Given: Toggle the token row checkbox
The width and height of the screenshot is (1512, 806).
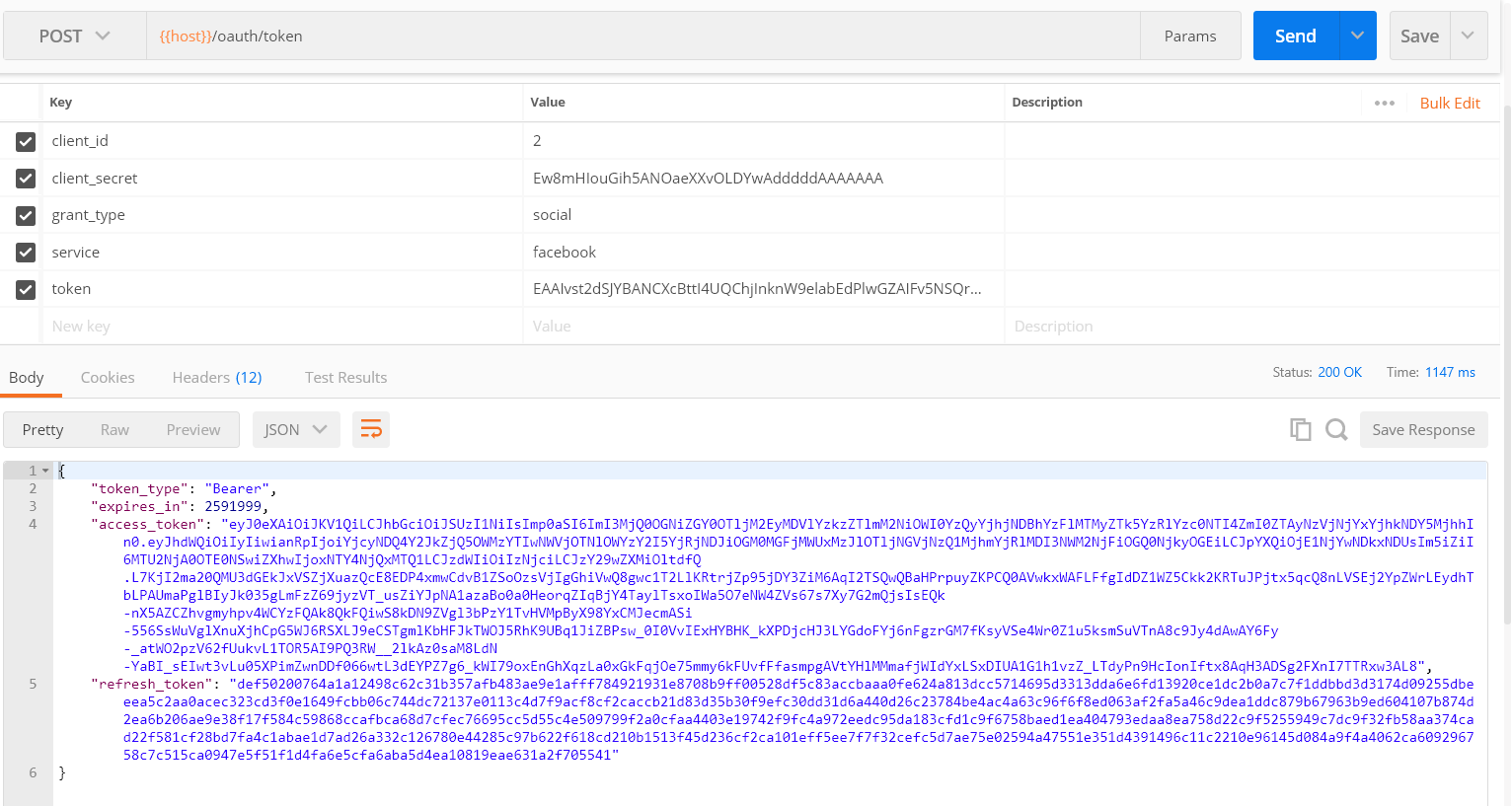Looking at the screenshot, I should (x=26, y=289).
